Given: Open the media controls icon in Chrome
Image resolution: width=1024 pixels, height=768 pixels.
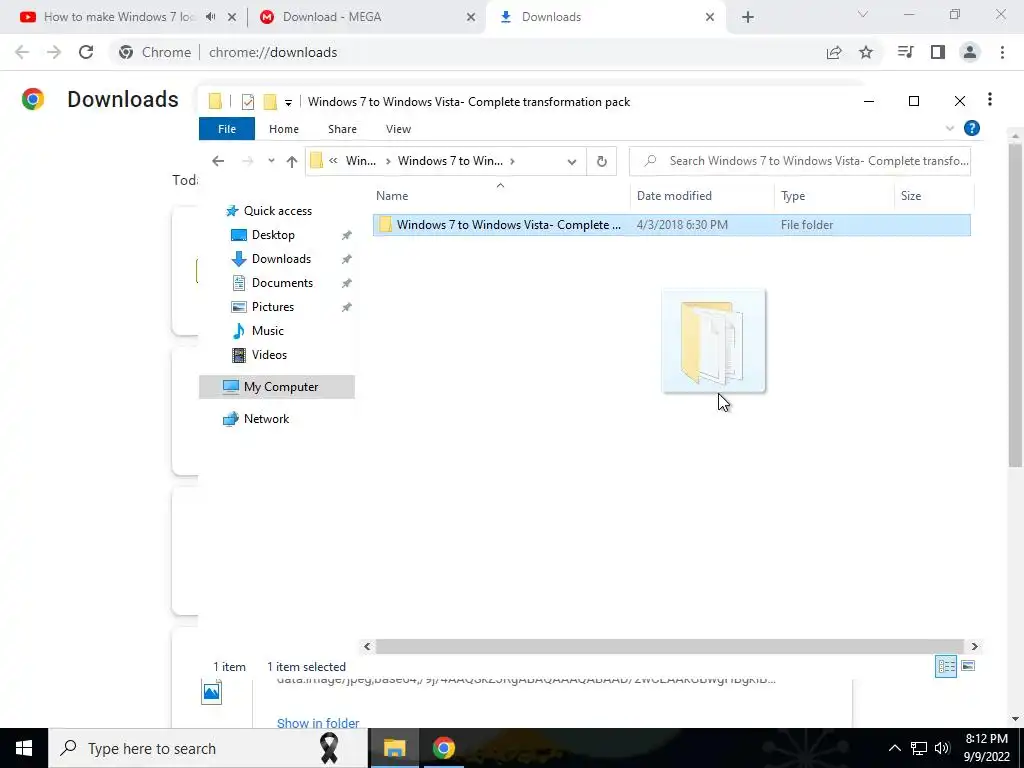Looking at the screenshot, I should [x=905, y=52].
